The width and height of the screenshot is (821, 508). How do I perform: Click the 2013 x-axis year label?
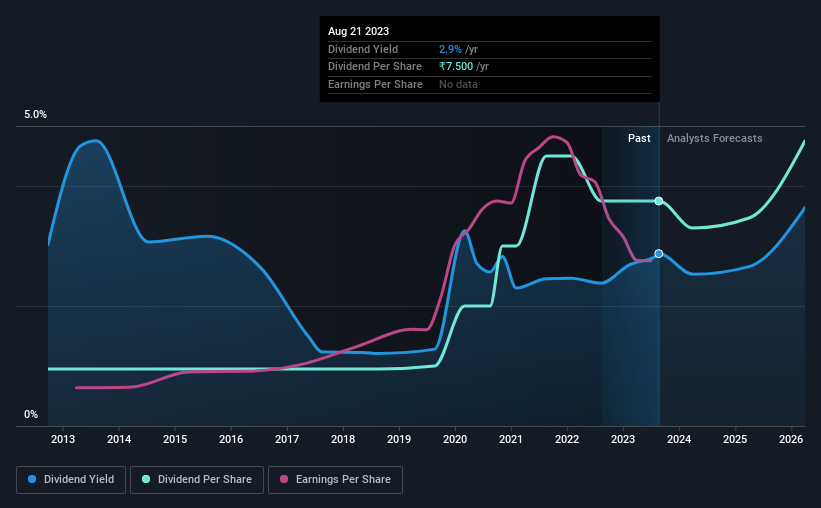pyautogui.click(x=63, y=440)
